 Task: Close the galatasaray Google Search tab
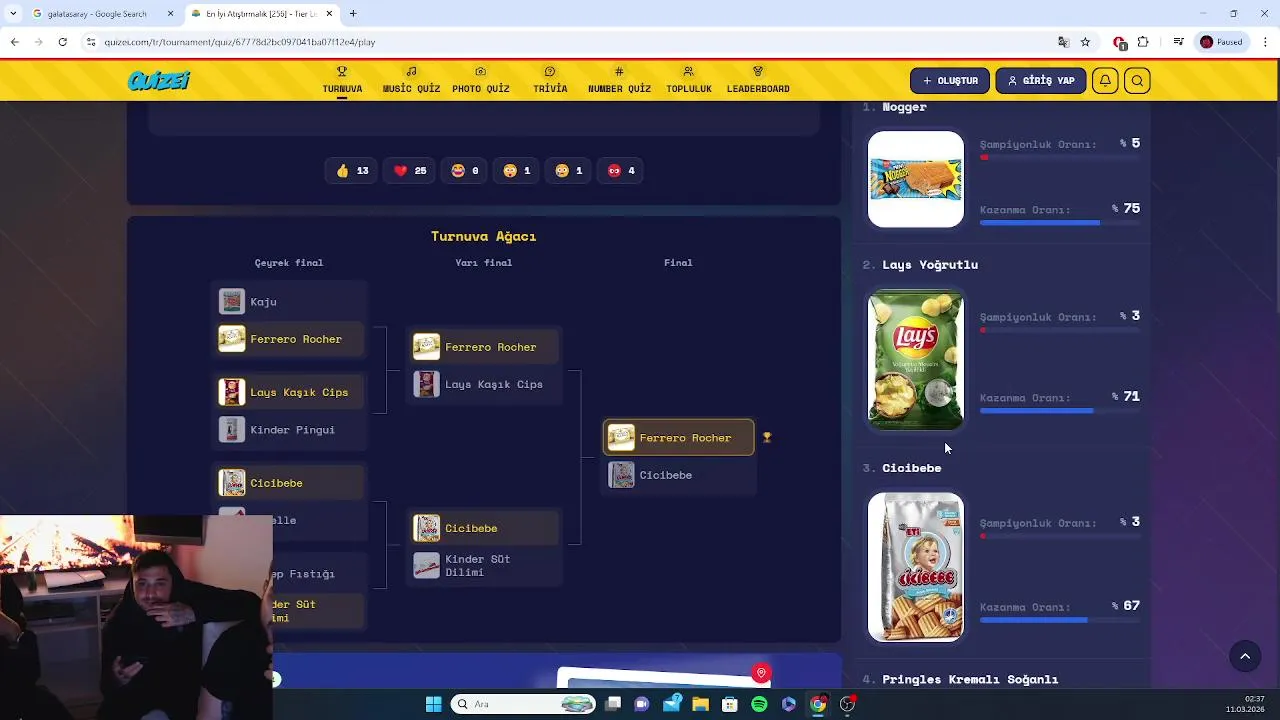(170, 14)
